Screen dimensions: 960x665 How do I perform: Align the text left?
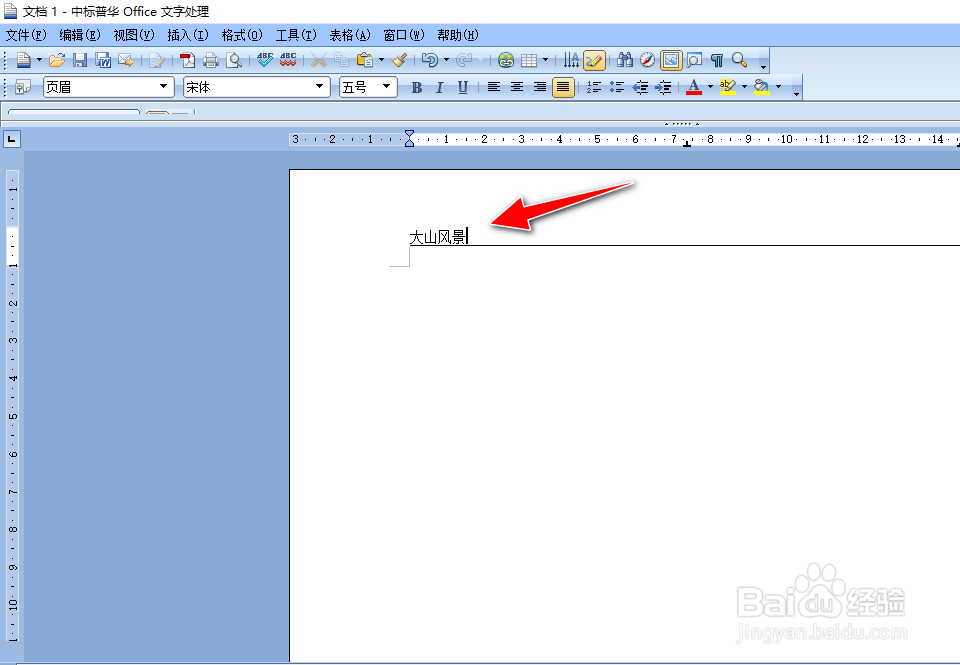[x=493, y=87]
